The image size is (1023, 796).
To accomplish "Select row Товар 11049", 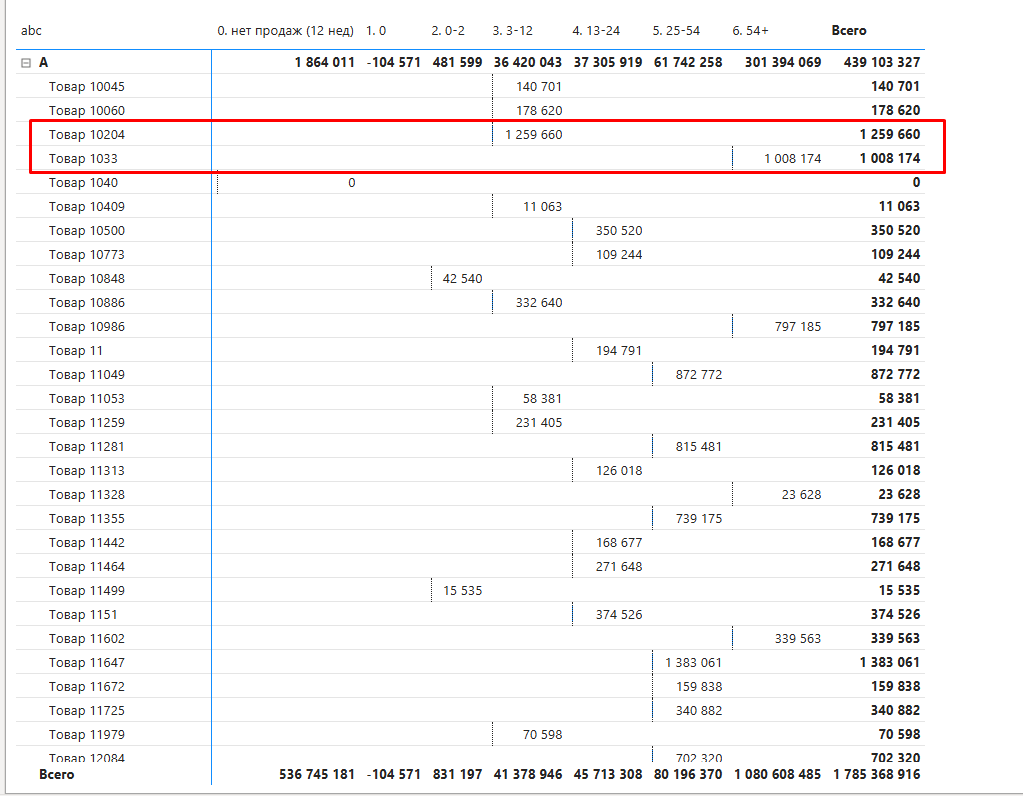I will (x=87, y=375).
